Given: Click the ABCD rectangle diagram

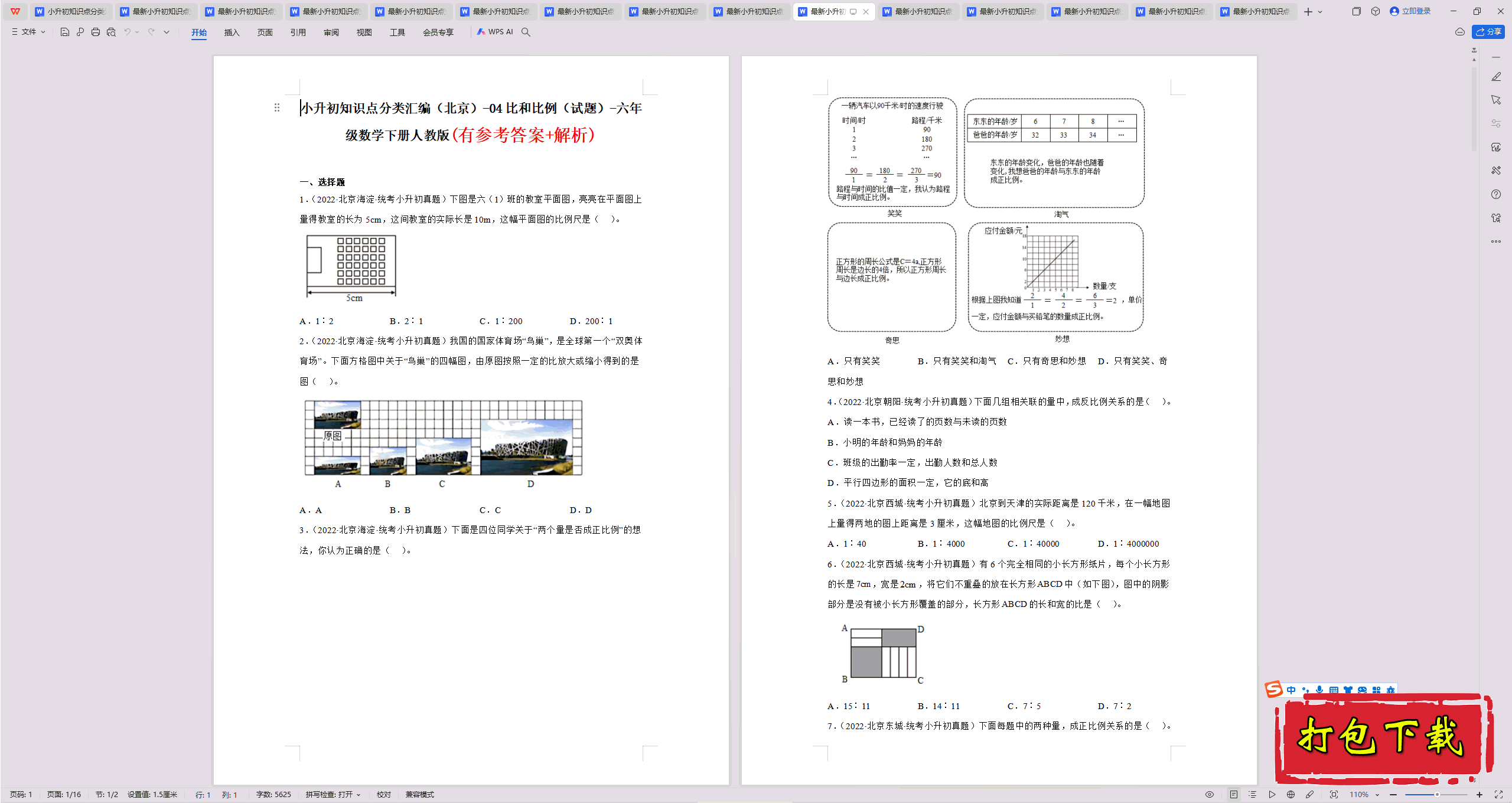Looking at the screenshot, I should (883, 654).
